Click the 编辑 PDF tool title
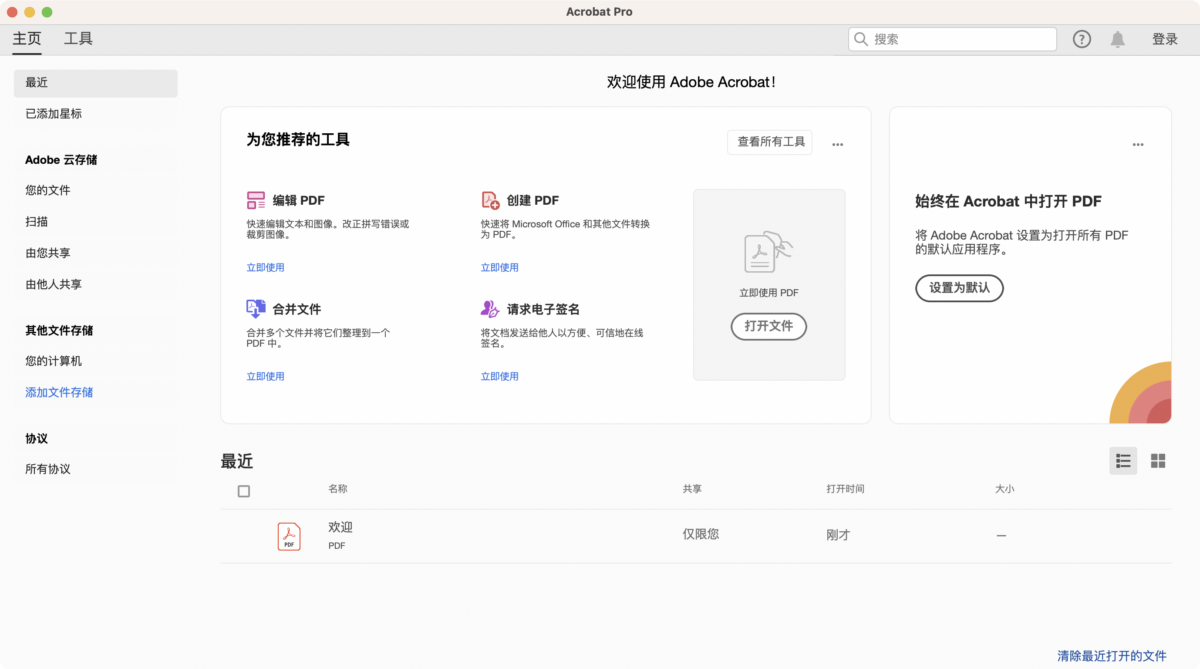The image size is (1200, 669). click(298, 200)
